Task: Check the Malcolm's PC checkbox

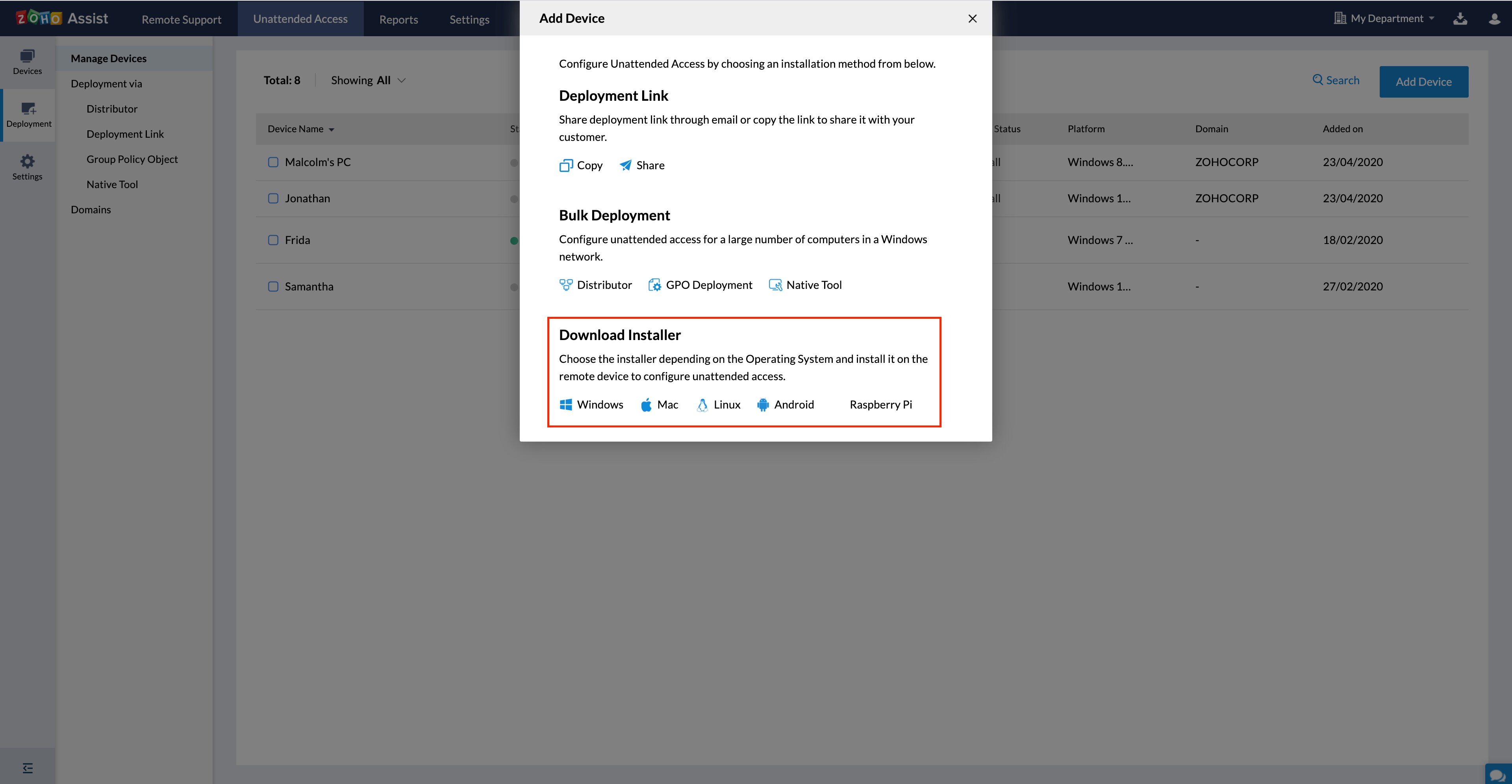Action: pyautogui.click(x=273, y=162)
